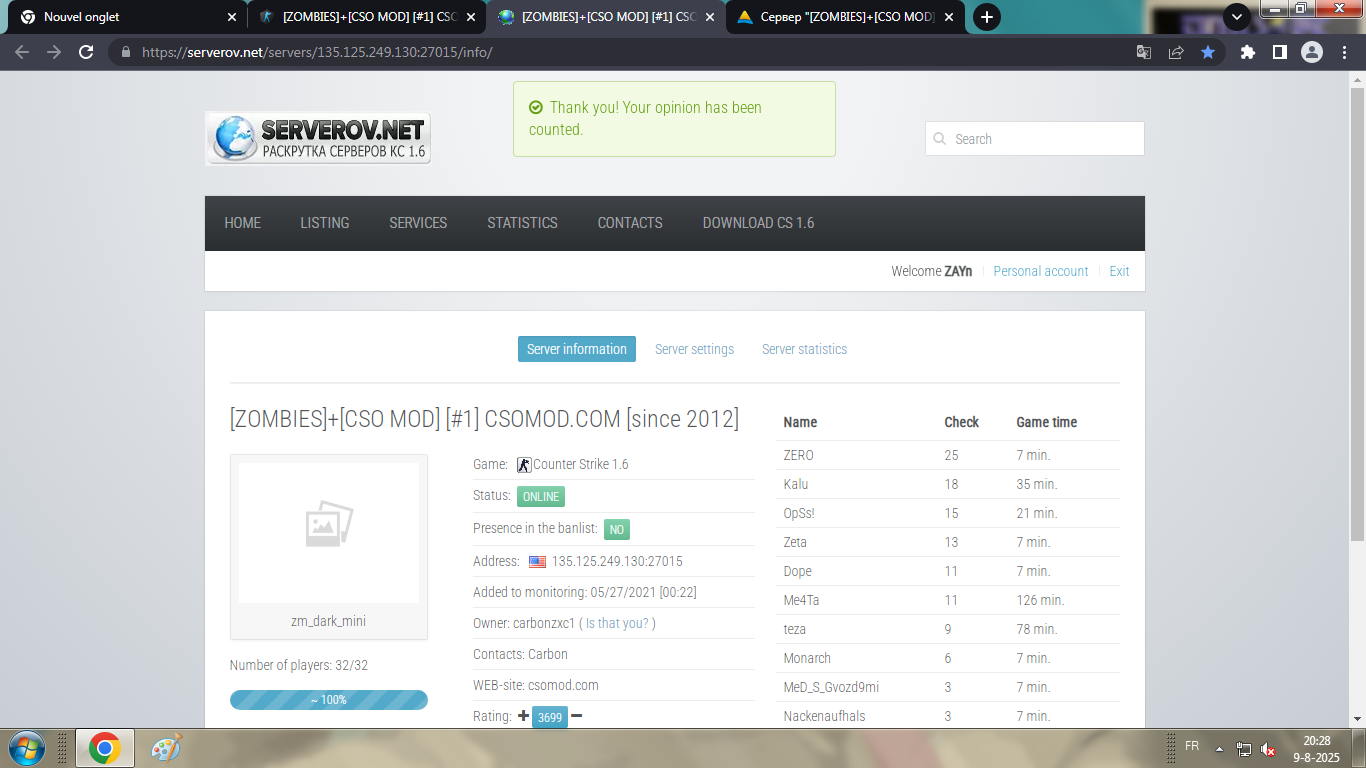1366x768 pixels.
Task: Open the Paint app in taskbar
Action: point(166,748)
